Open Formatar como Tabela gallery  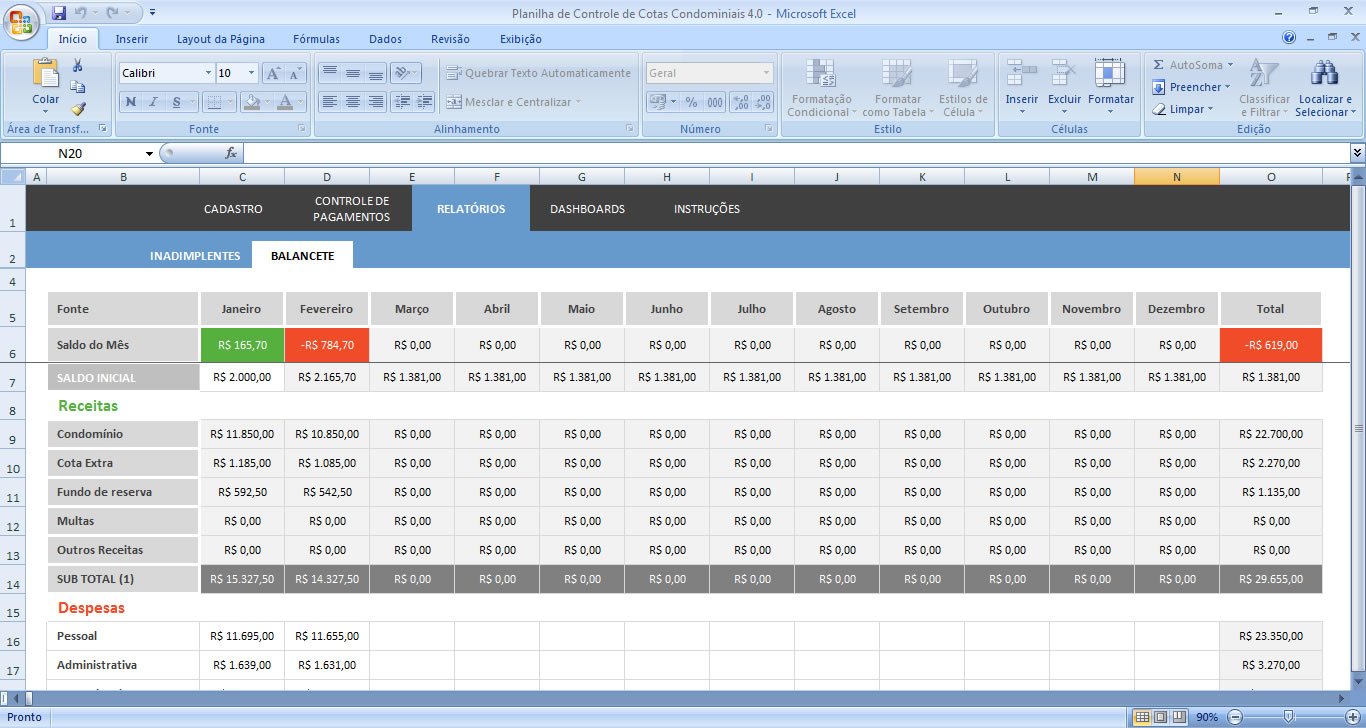point(897,88)
